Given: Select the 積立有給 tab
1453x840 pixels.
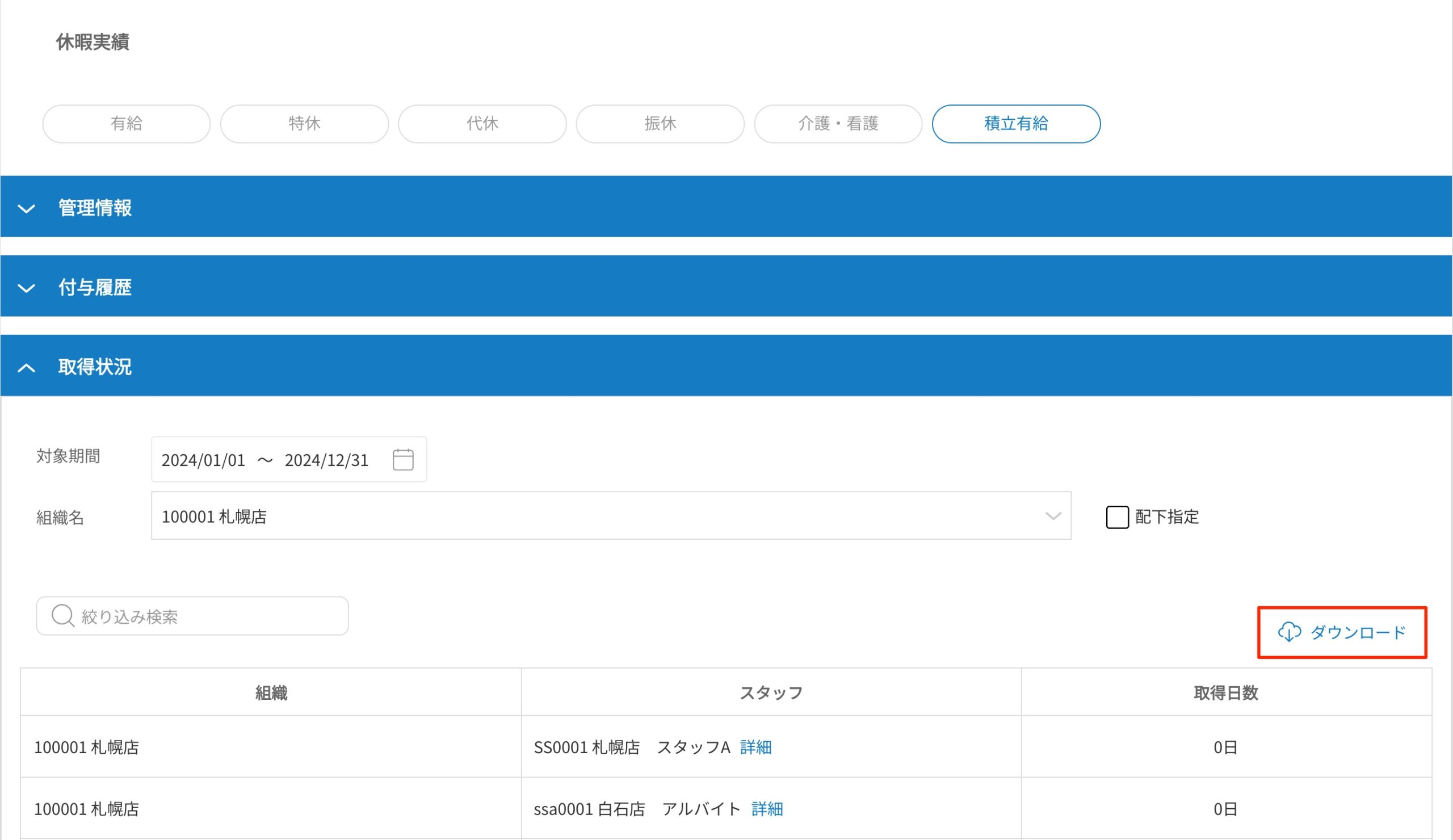Looking at the screenshot, I should click(x=1016, y=123).
